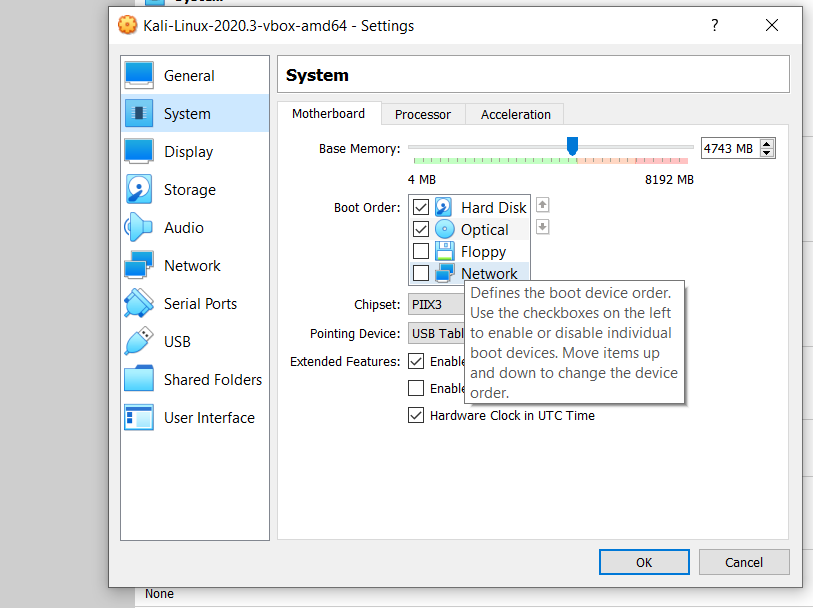
Task: Switch to the Motherboard tab
Action: (x=329, y=114)
